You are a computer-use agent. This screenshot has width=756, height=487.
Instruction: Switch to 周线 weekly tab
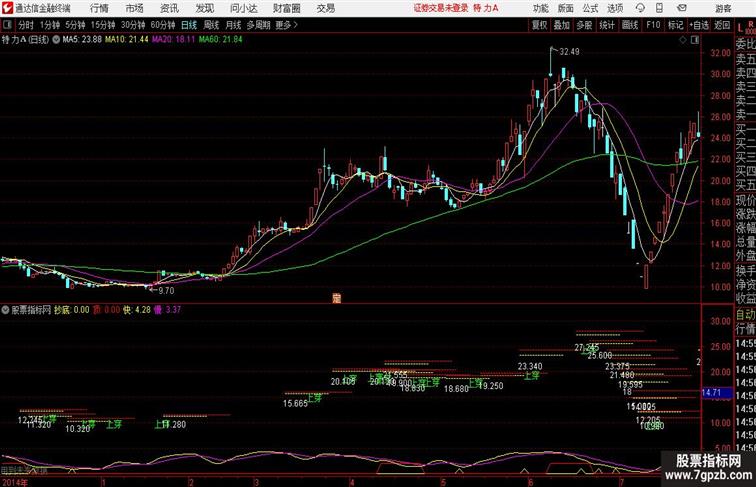[211, 25]
